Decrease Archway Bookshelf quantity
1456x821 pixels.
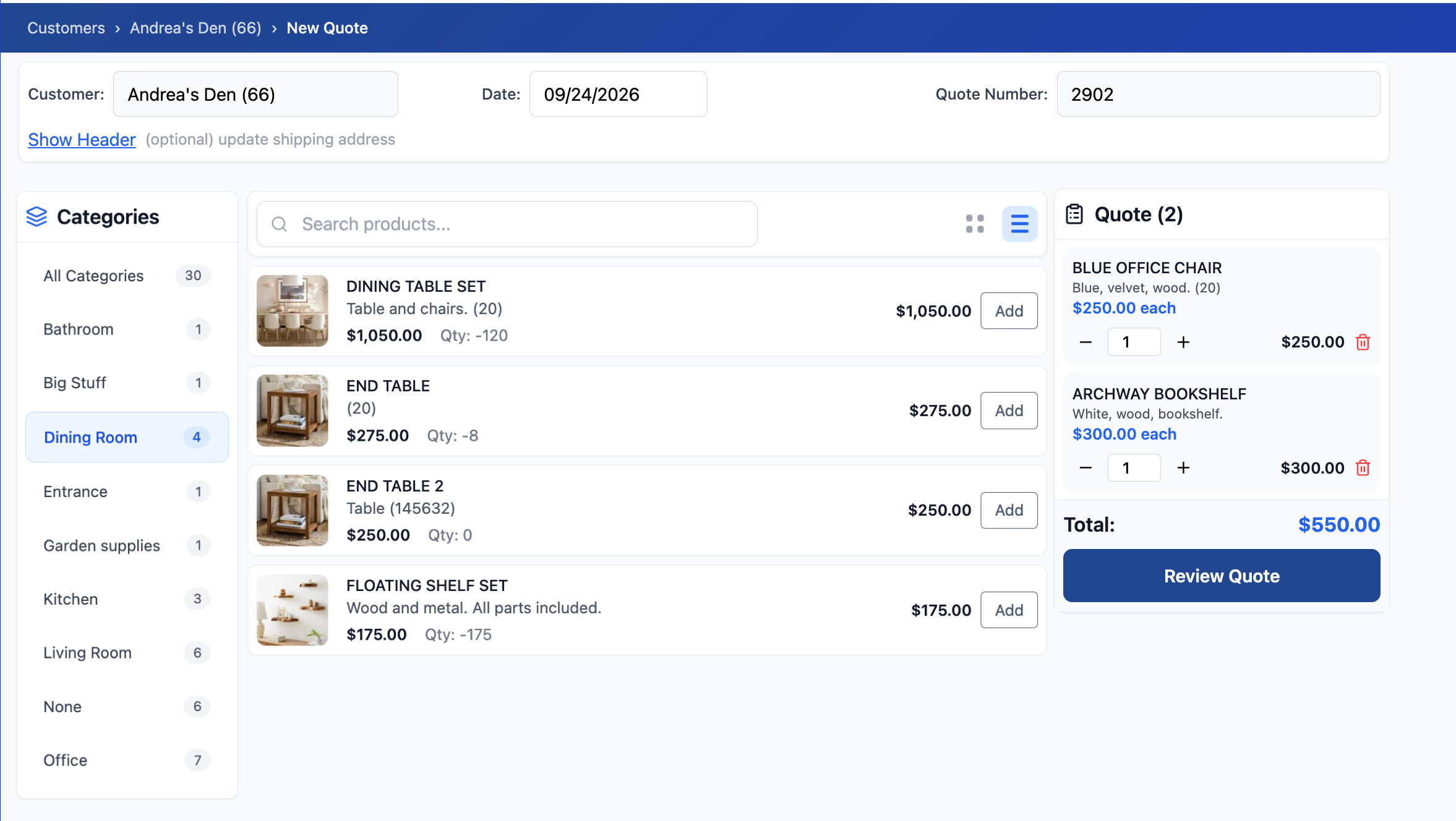point(1086,468)
